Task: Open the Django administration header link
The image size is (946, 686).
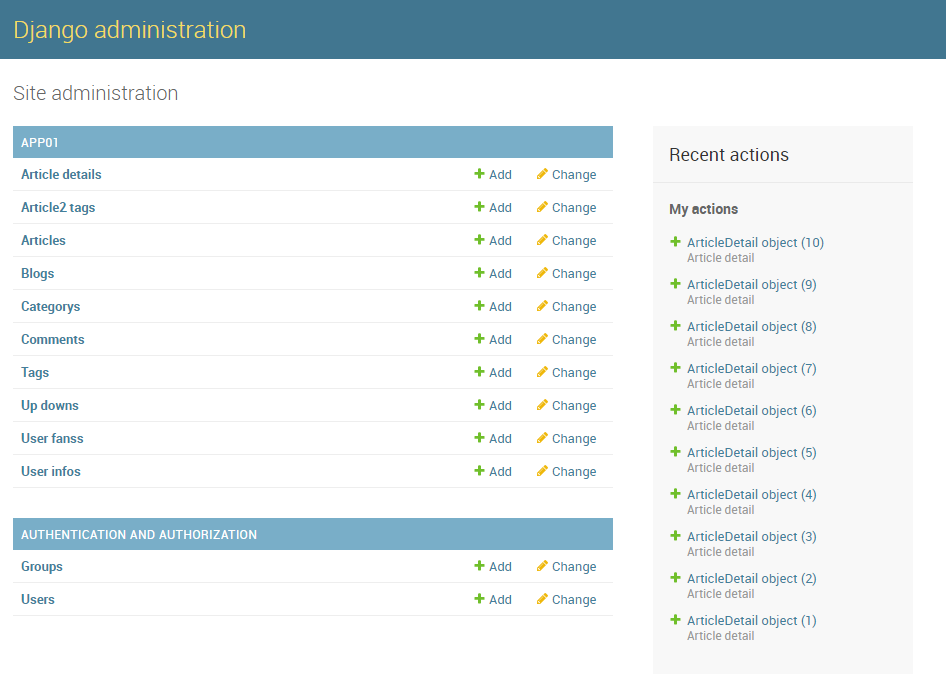Action: [130, 30]
